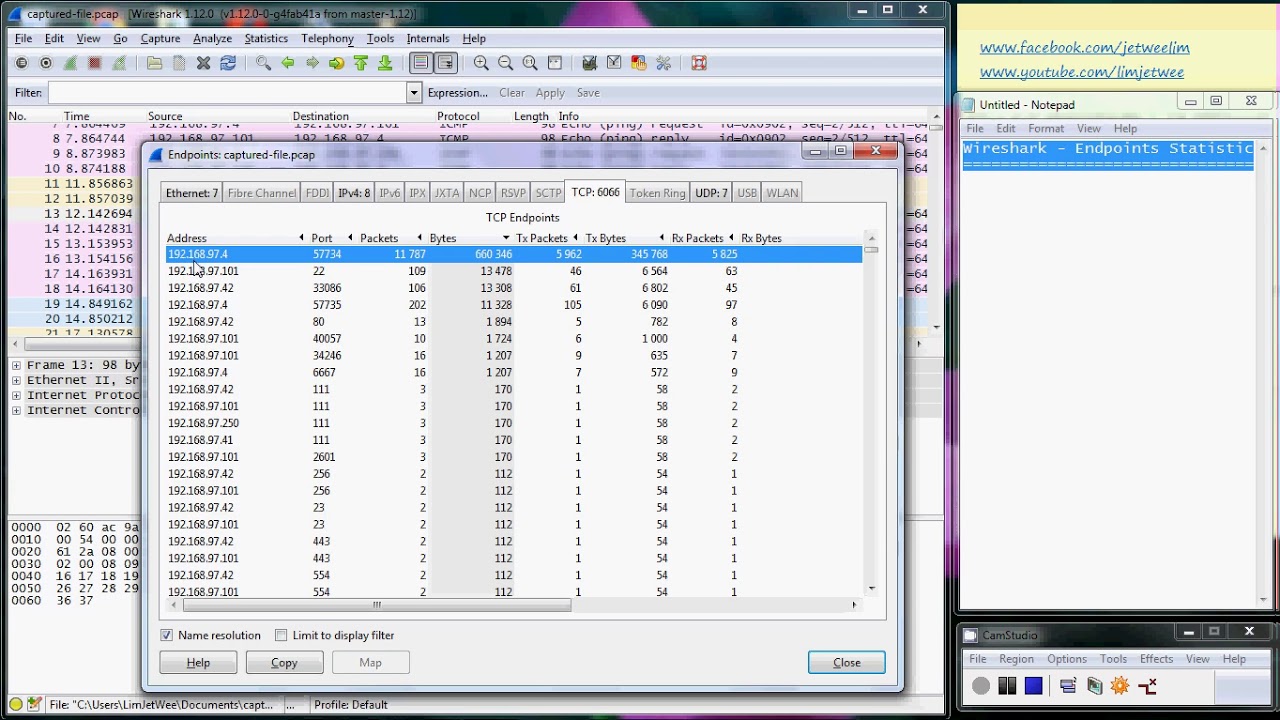Switch to Ethernet: 7 tab
Image resolution: width=1280 pixels, height=720 pixels.
(191, 193)
